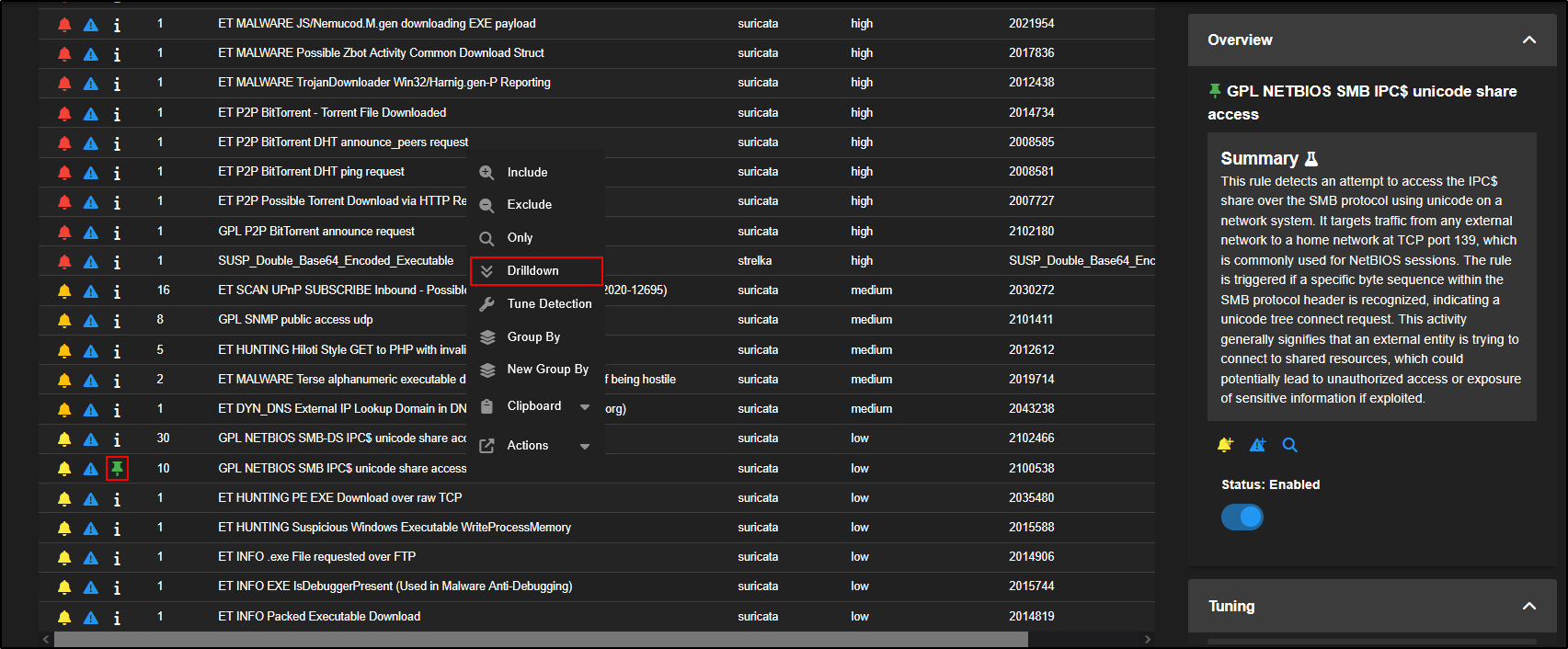This screenshot has width=1568, height=649.
Task: Acknowledge the ET P2P BitTorrent Torrent File Downloaded alert
Action: tap(64, 113)
